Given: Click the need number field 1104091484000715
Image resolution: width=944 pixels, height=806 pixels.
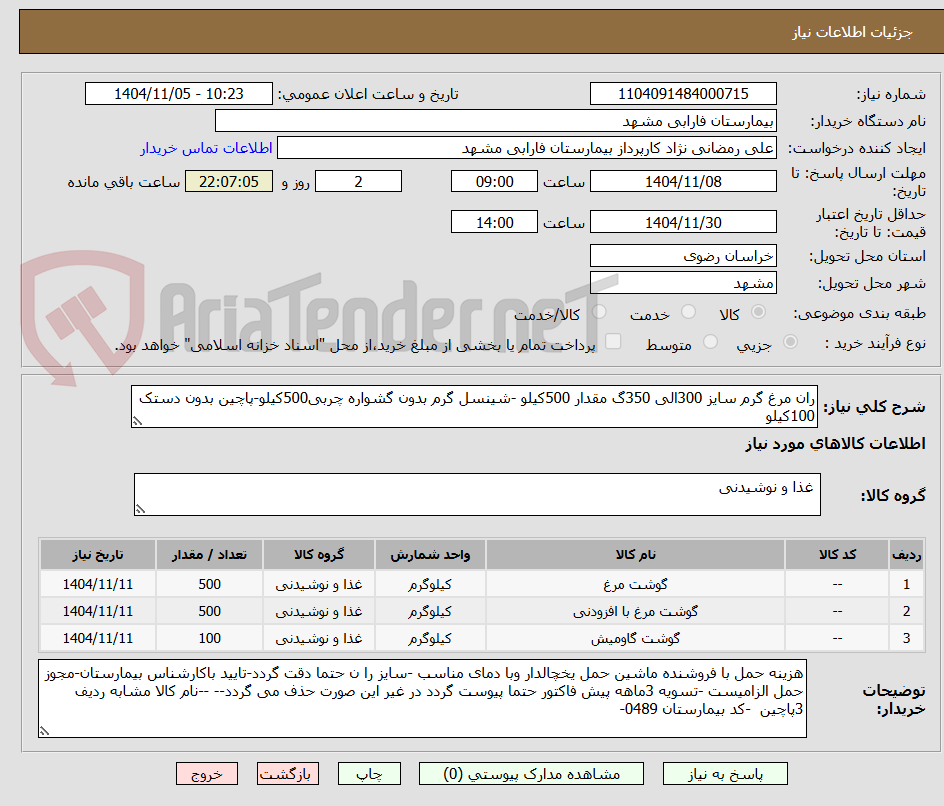Looking at the screenshot, I should 683,94.
